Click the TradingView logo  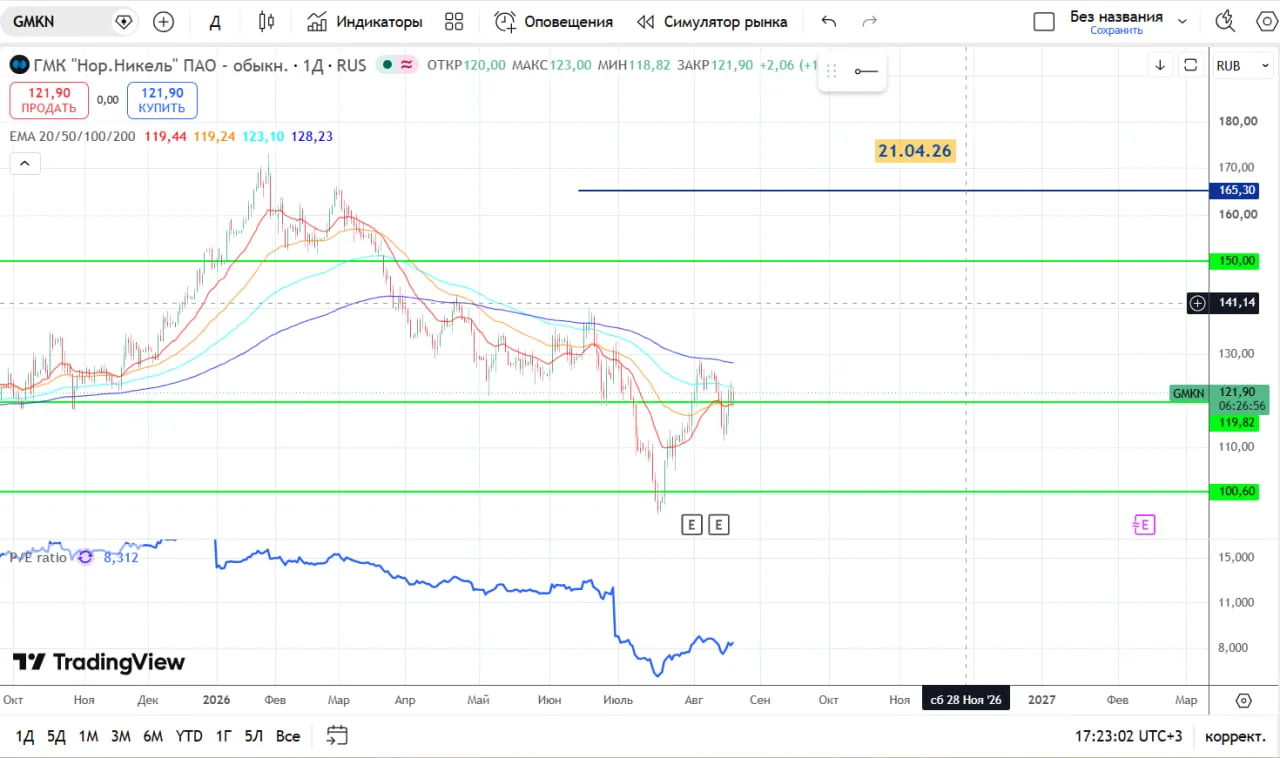99,662
